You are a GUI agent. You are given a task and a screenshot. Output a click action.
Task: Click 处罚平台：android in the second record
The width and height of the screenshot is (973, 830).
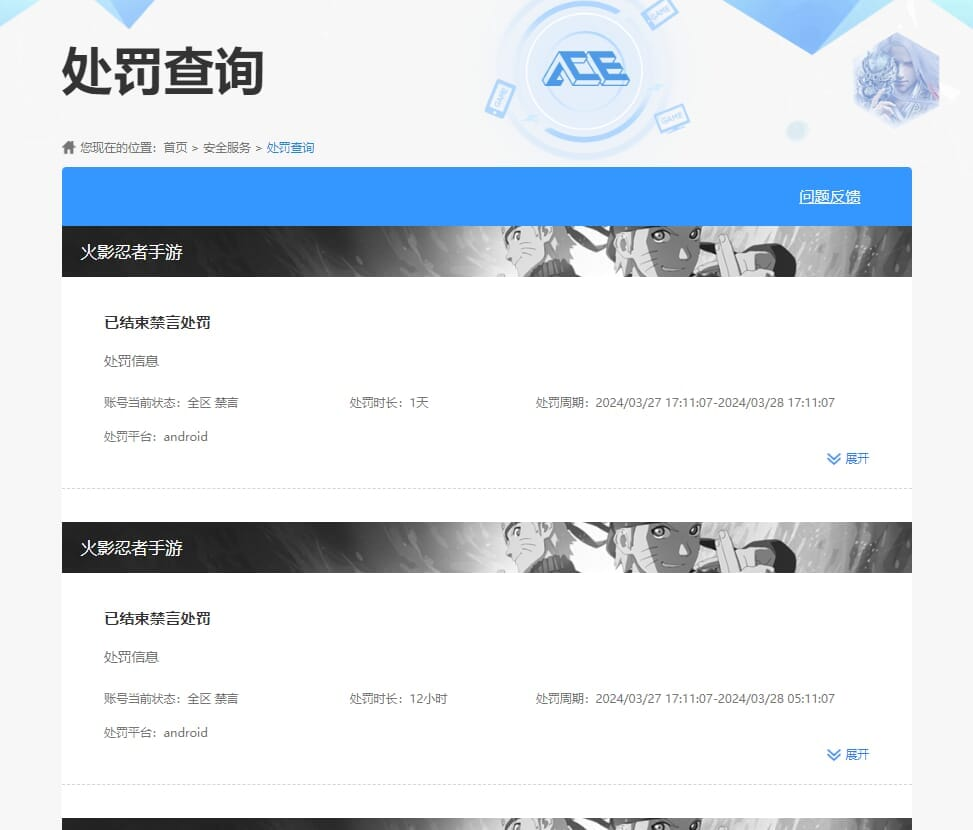click(x=156, y=733)
